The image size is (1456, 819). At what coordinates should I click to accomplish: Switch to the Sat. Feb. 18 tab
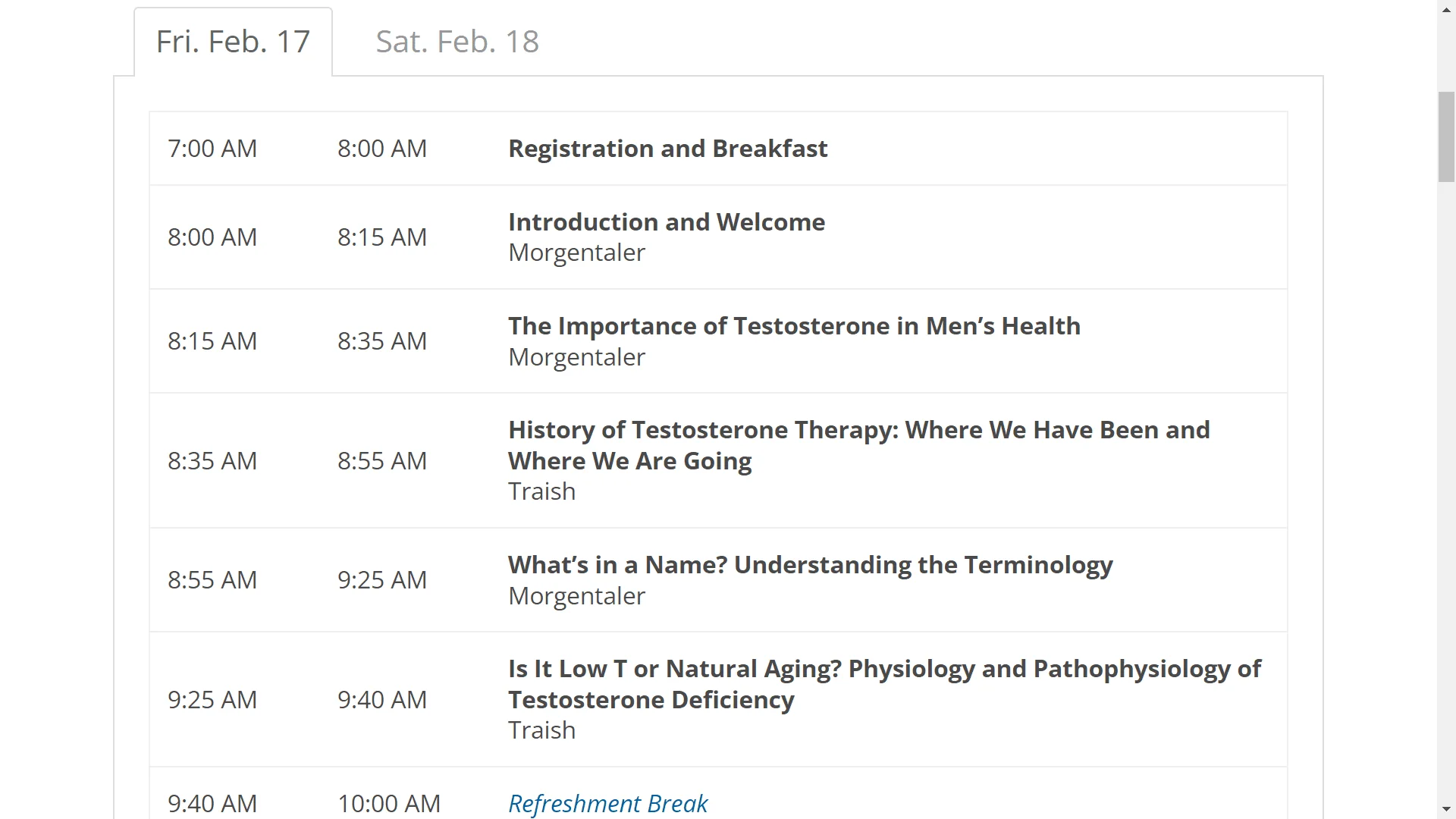[x=457, y=42]
